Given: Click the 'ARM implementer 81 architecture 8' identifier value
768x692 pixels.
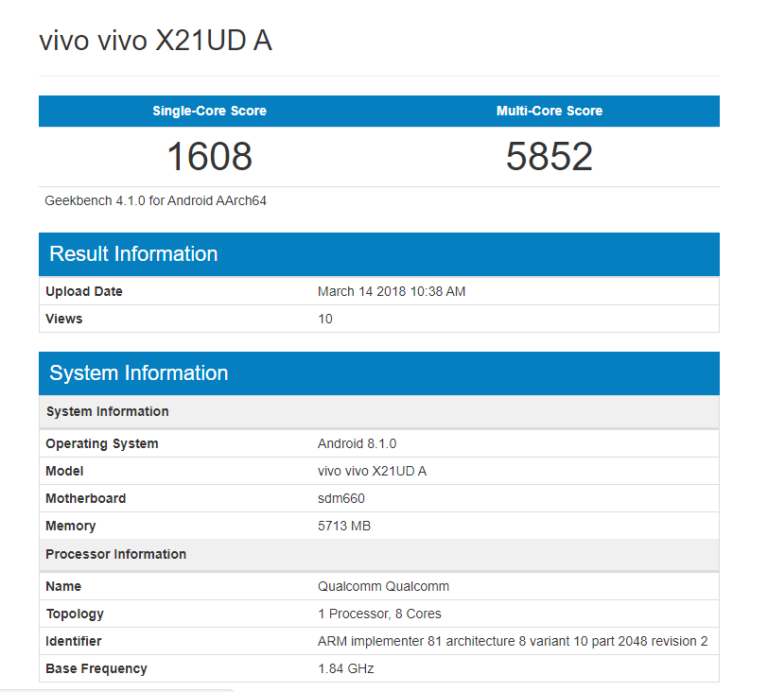Looking at the screenshot, I should (513, 642).
